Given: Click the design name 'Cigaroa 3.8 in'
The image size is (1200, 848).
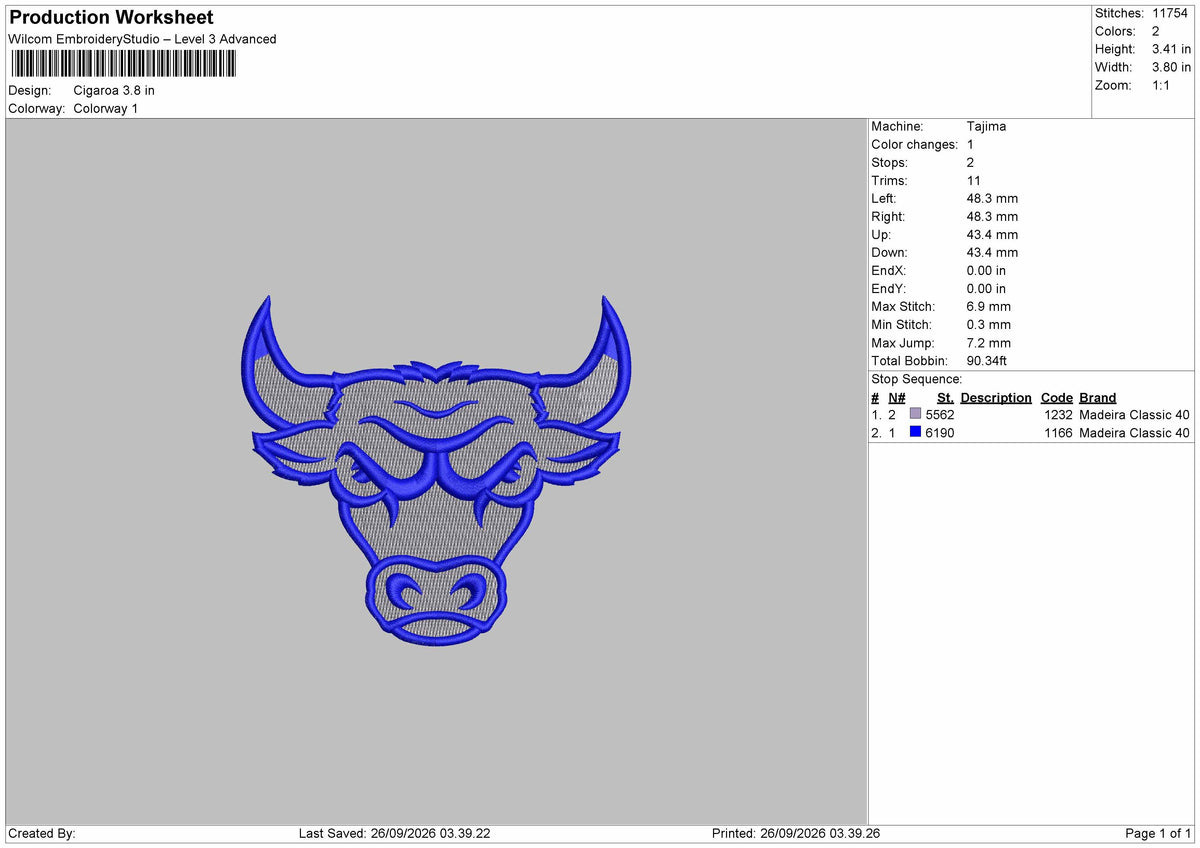Looking at the screenshot, I should click(114, 90).
